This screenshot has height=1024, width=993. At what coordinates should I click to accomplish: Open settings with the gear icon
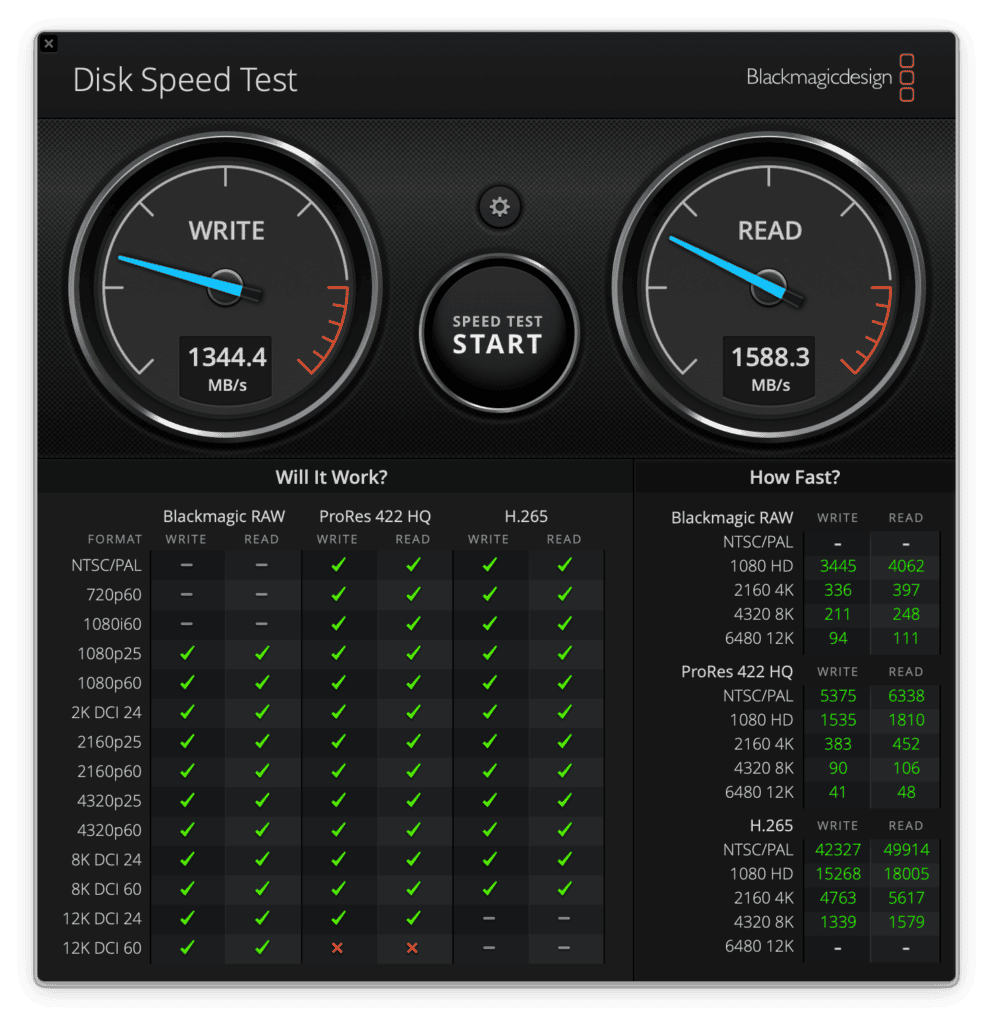point(499,207)
